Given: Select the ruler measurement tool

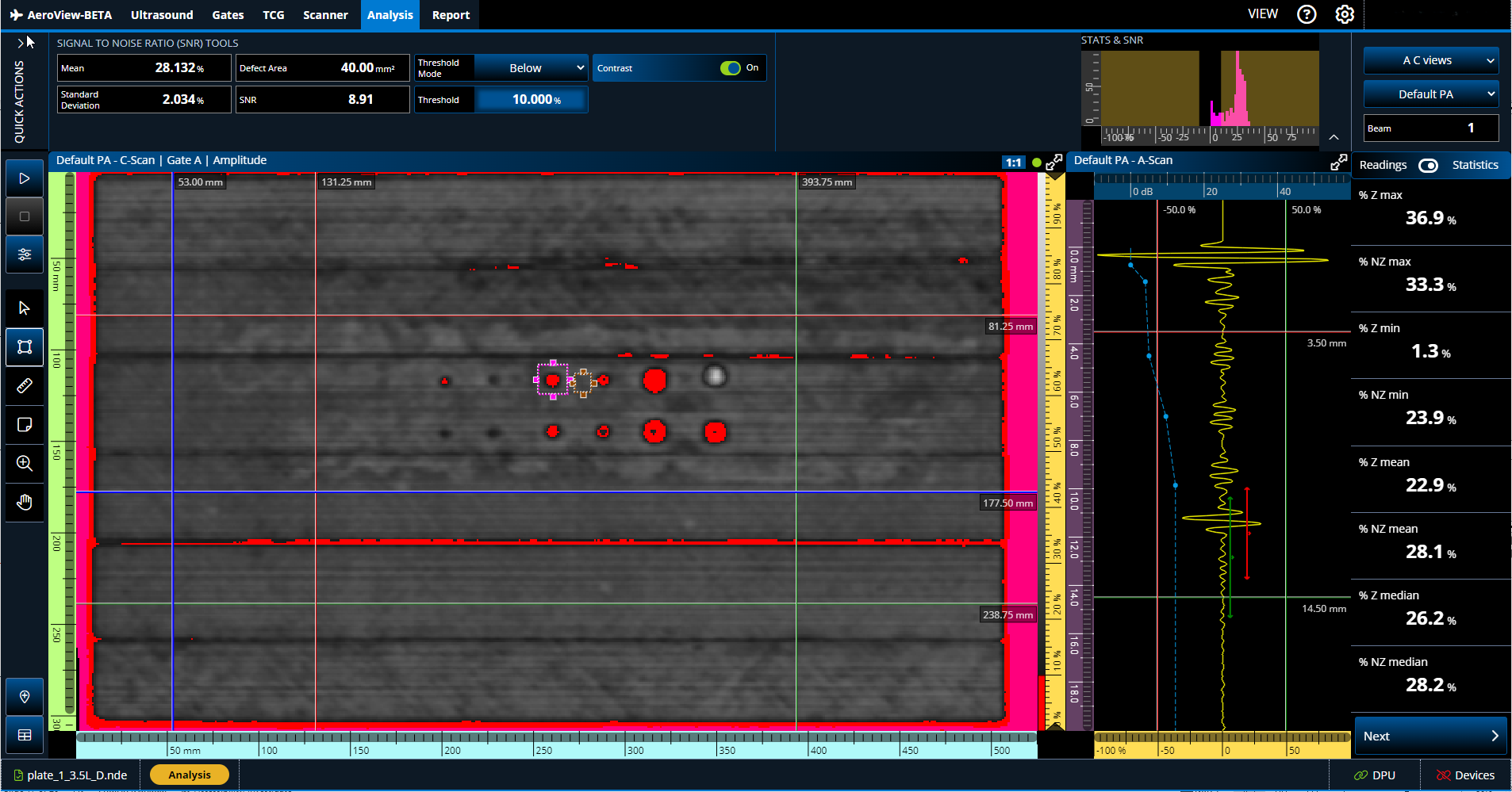Looking at the screenshot, I should click(25, 385).
